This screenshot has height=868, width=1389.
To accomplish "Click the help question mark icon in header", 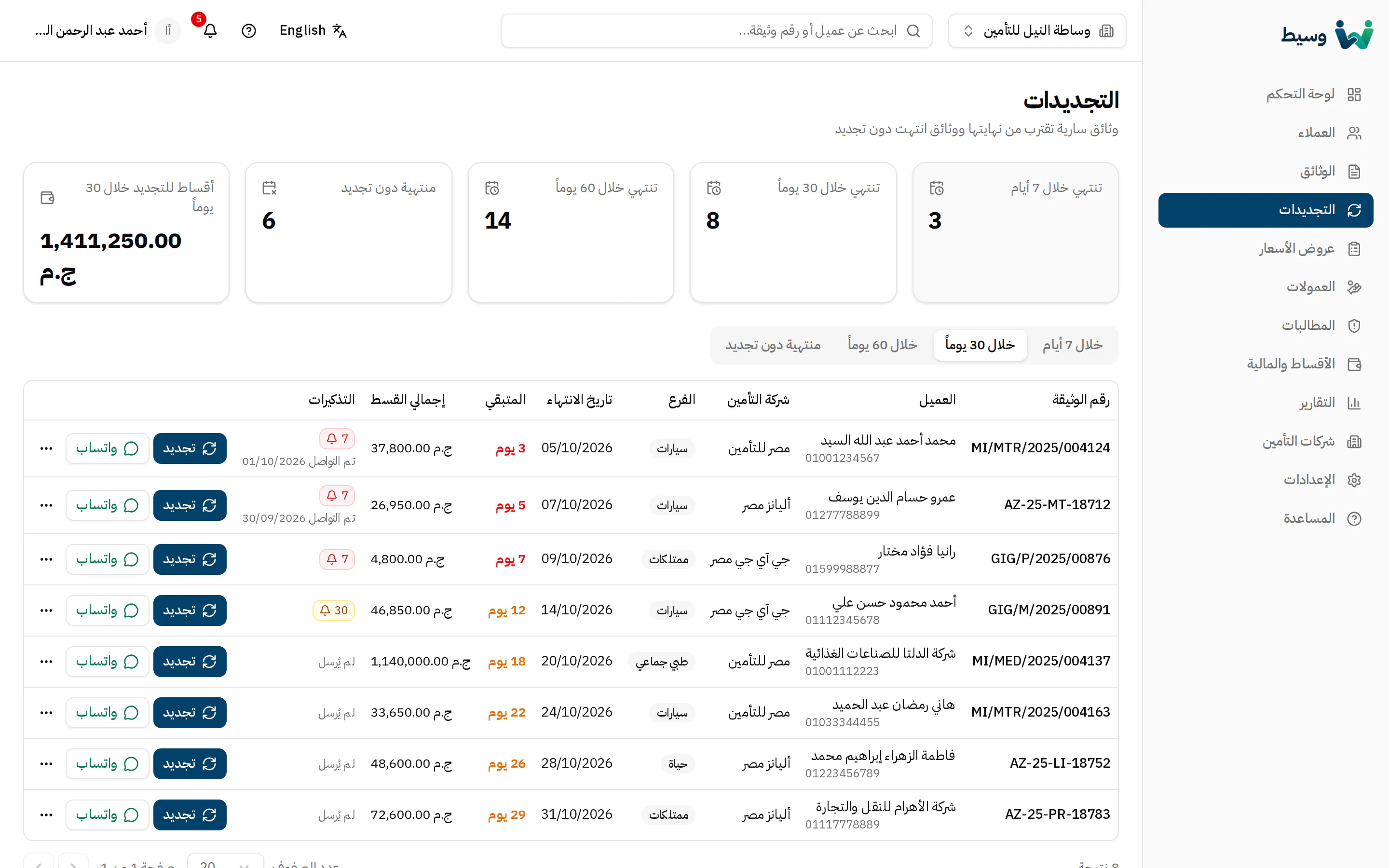I will [x=248, y=30].
